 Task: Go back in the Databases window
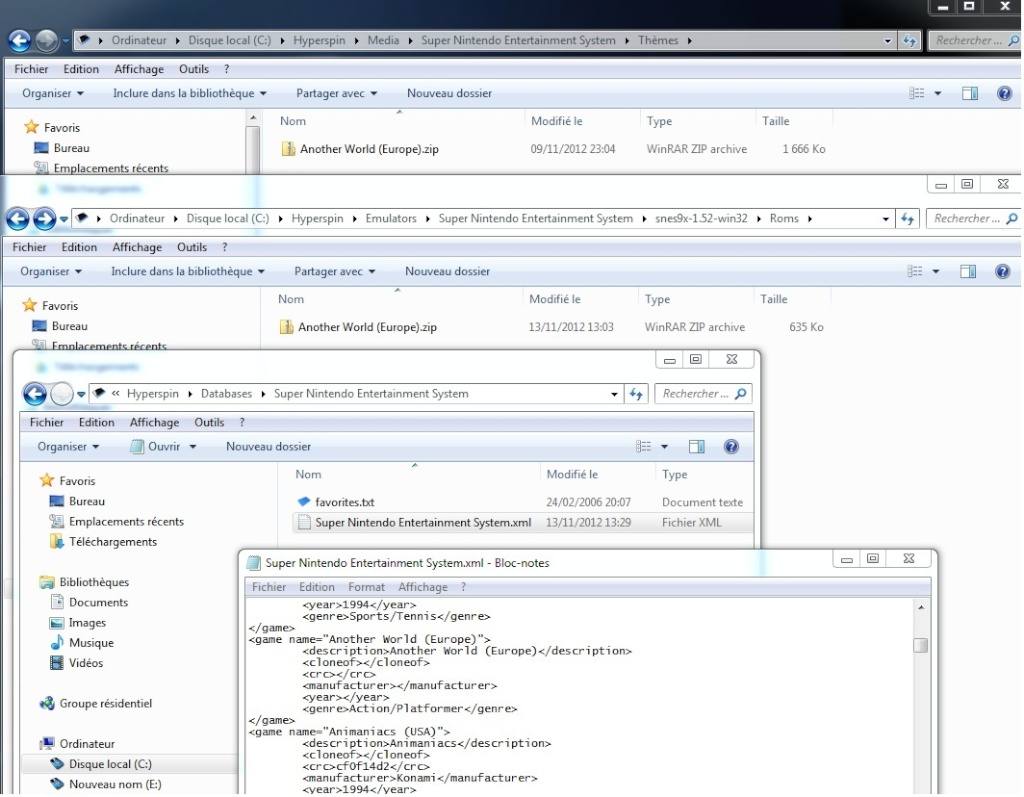coord(35,394)
